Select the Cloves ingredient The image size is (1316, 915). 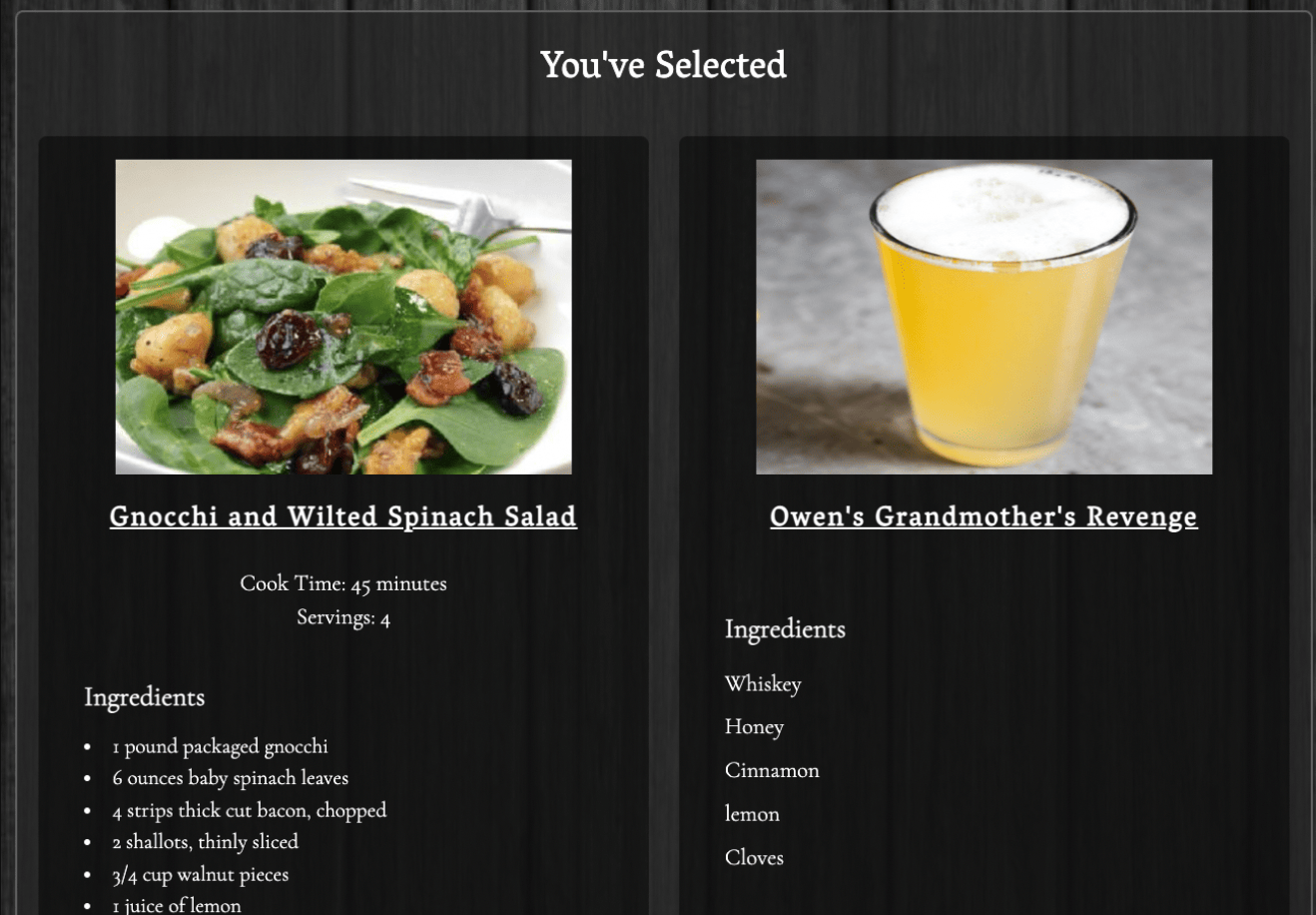(x=754, y=857)
